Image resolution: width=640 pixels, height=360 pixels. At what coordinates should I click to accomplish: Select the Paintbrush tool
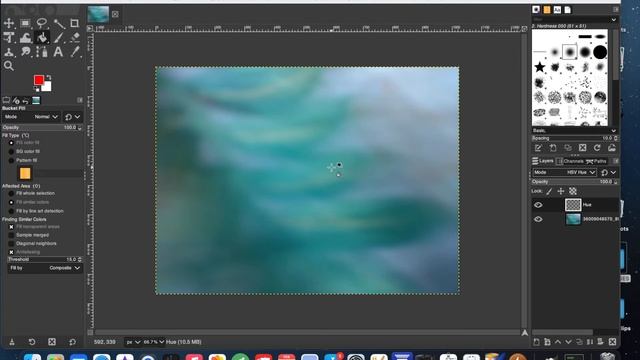click(x=58, y=38)
